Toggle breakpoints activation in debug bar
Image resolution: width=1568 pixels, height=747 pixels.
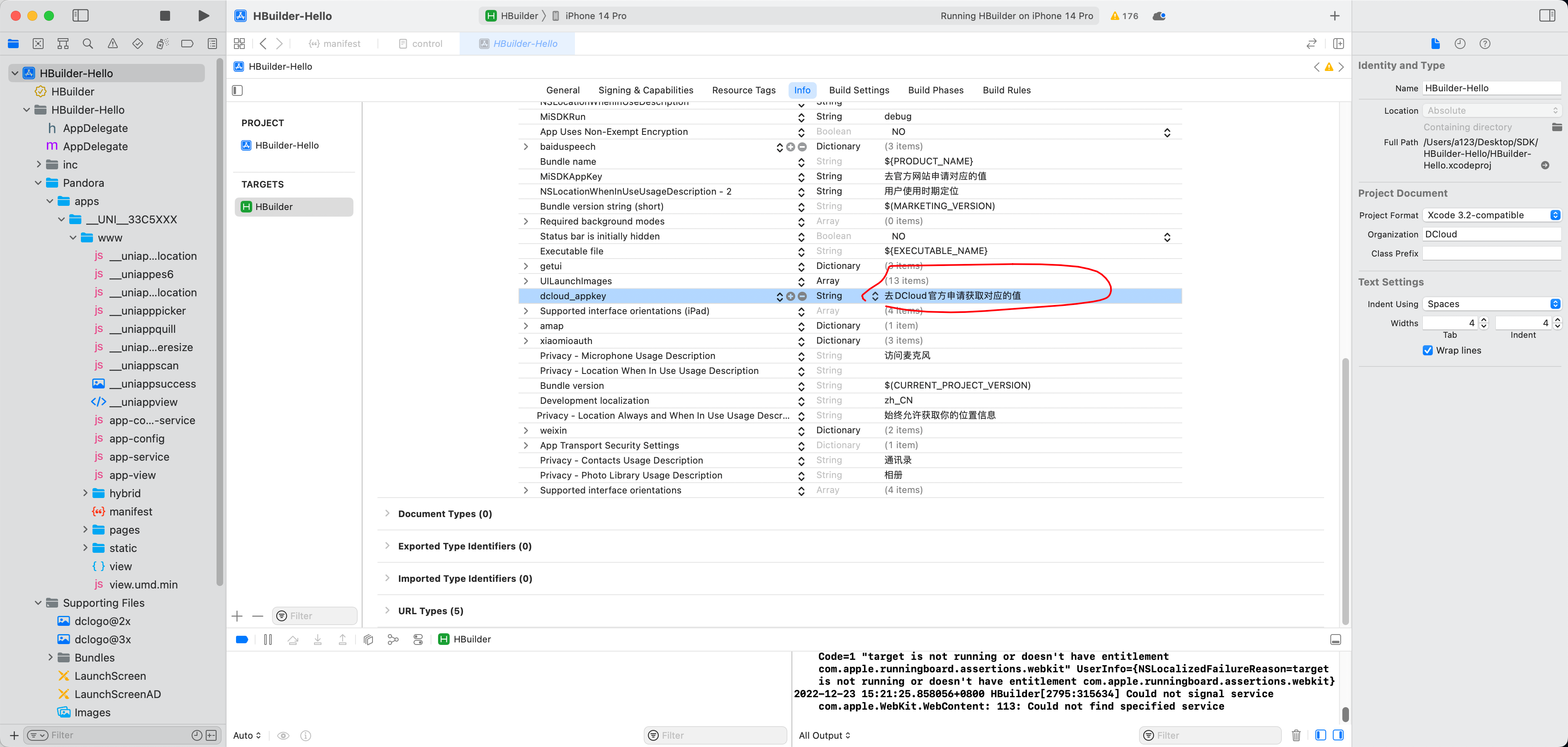point(242,639)
